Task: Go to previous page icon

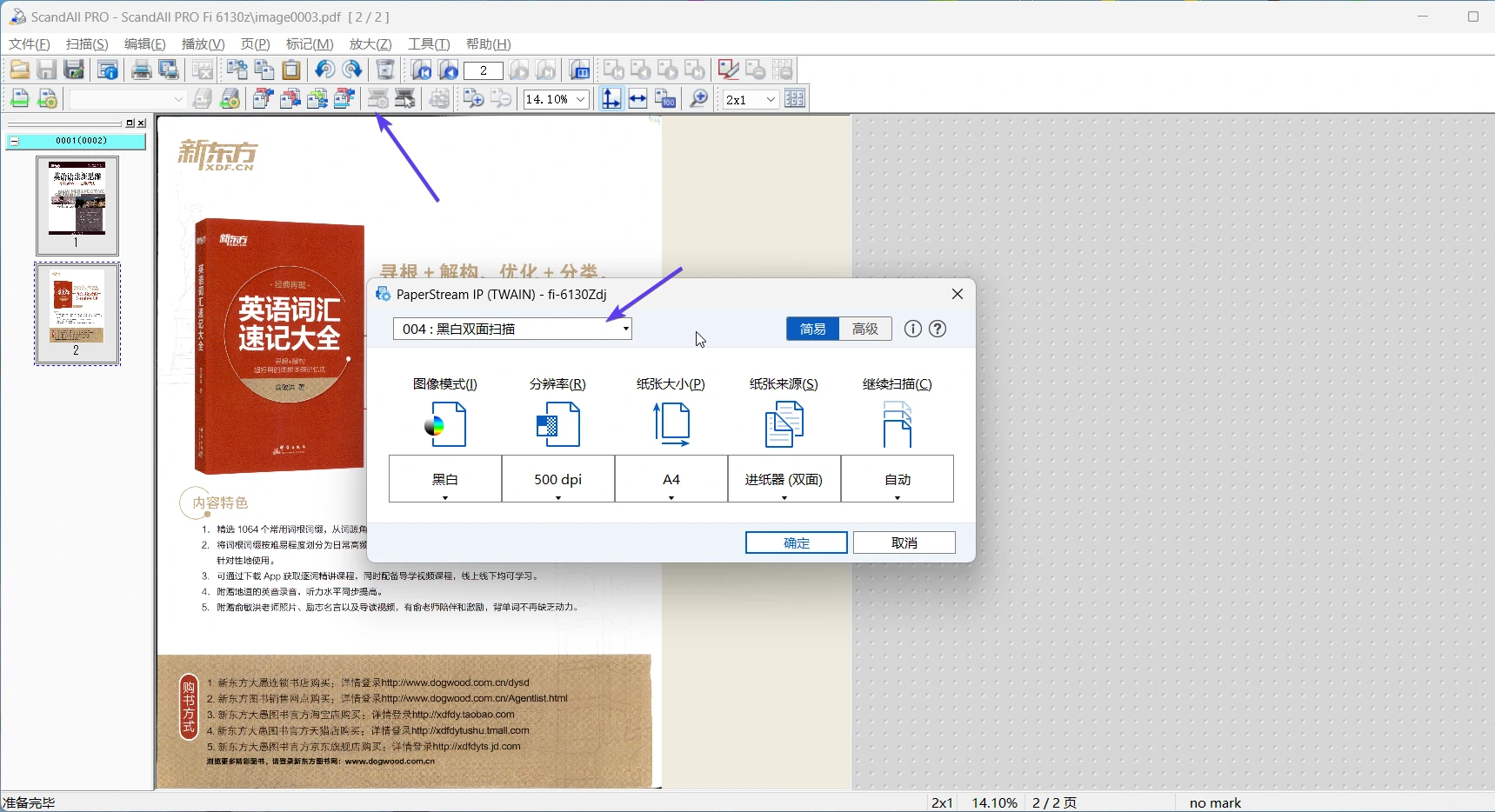Action: [x=449, y=70]
